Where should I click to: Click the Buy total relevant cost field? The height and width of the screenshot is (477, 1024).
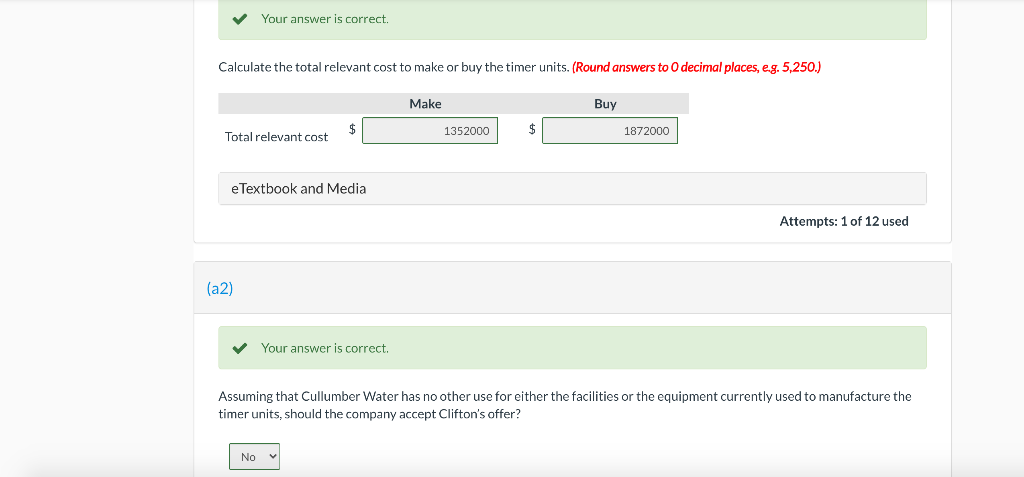pos(609,131)
